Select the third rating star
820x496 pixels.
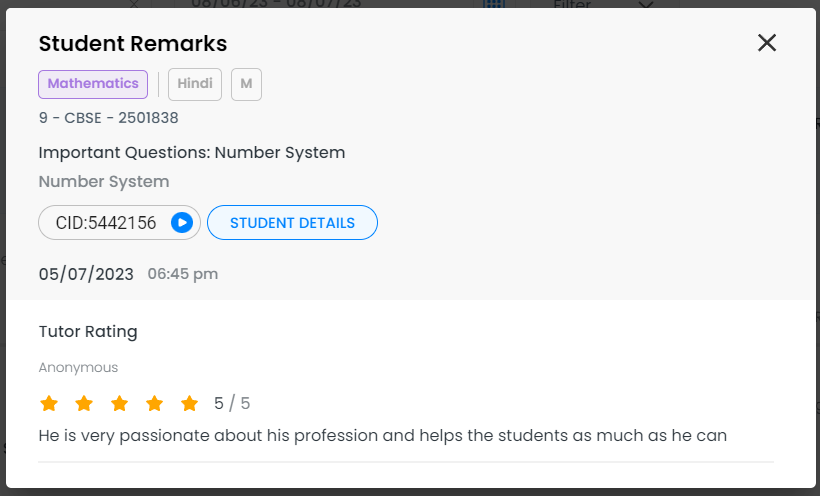point(119,404)
